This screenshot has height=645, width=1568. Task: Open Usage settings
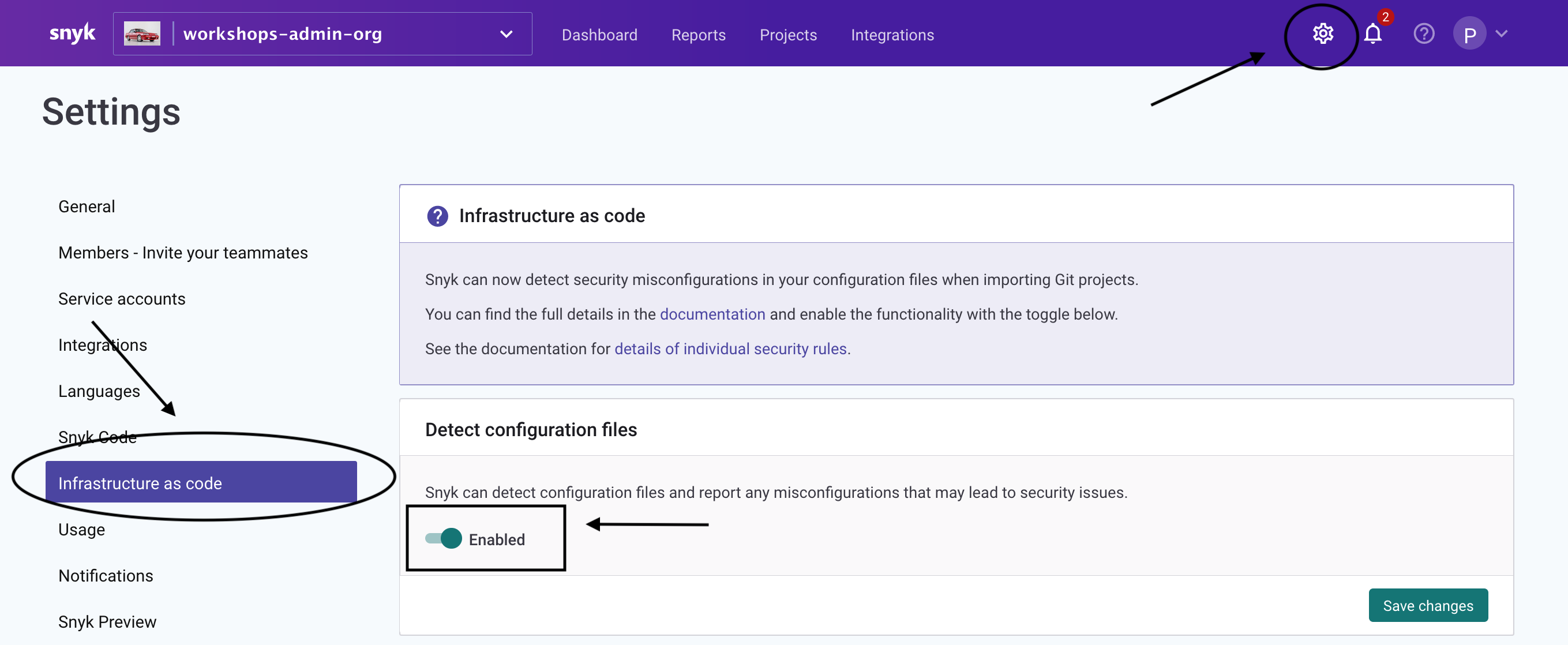point(81,530)
